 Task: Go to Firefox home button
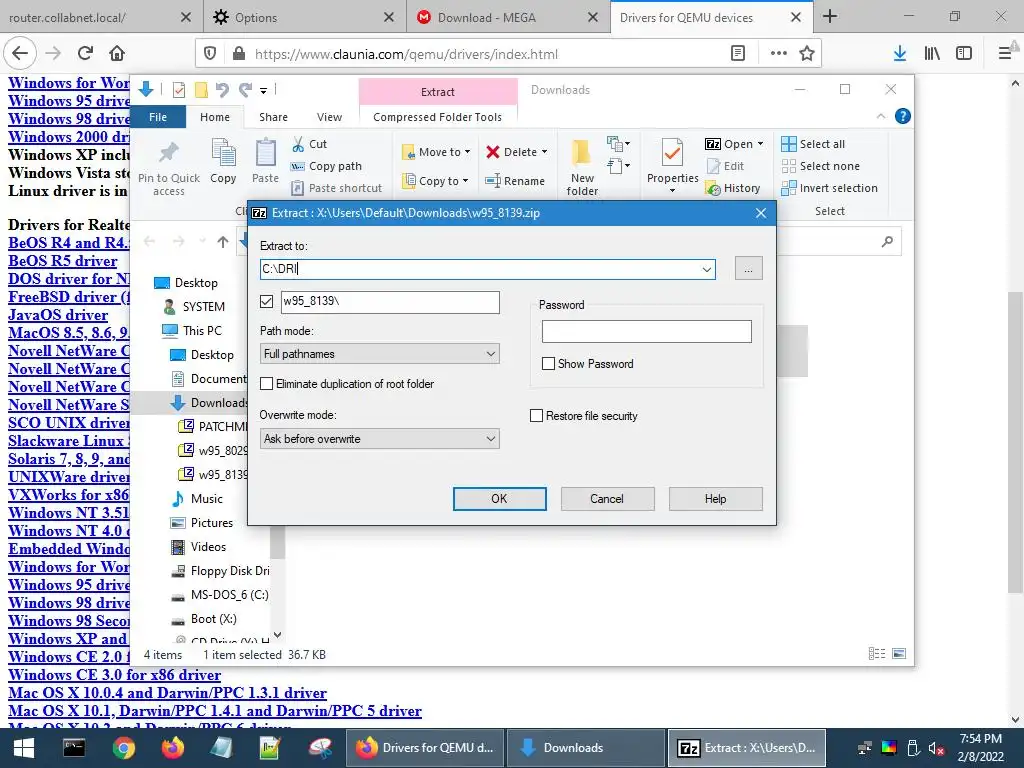point(117,53)
